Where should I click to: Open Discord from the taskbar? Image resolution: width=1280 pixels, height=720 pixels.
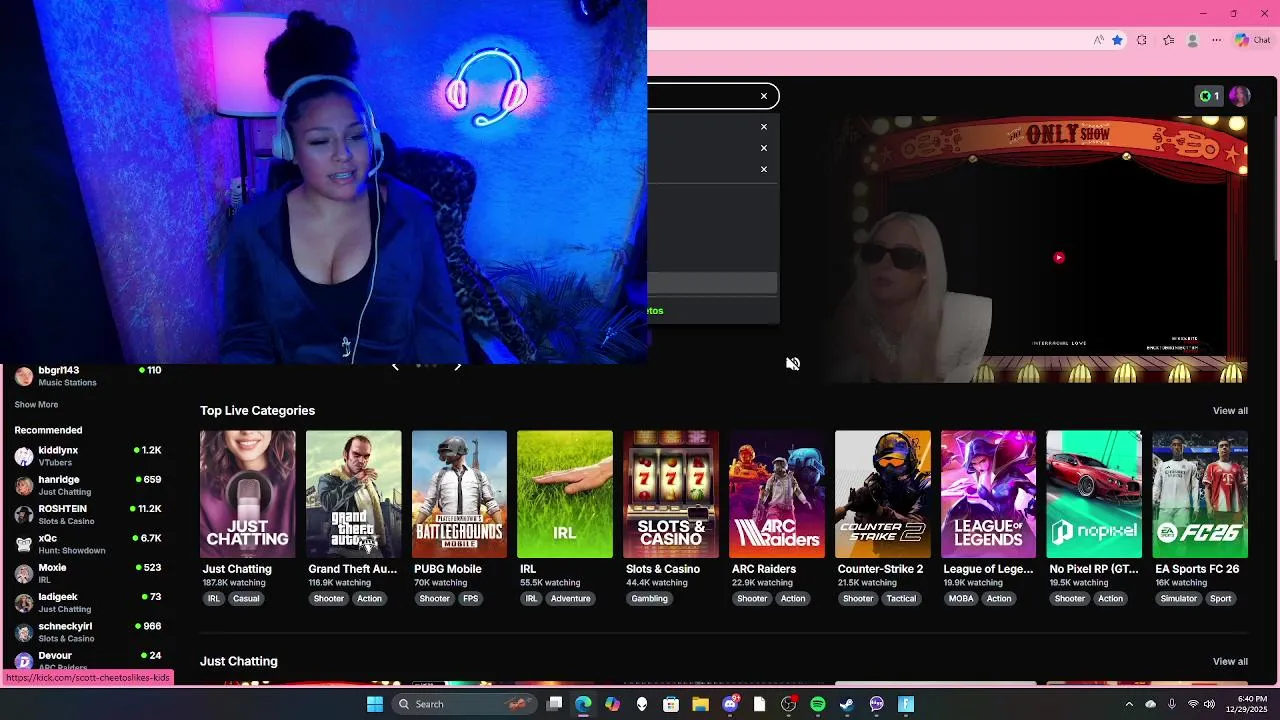pyautogui.click(x=730, y=704)
